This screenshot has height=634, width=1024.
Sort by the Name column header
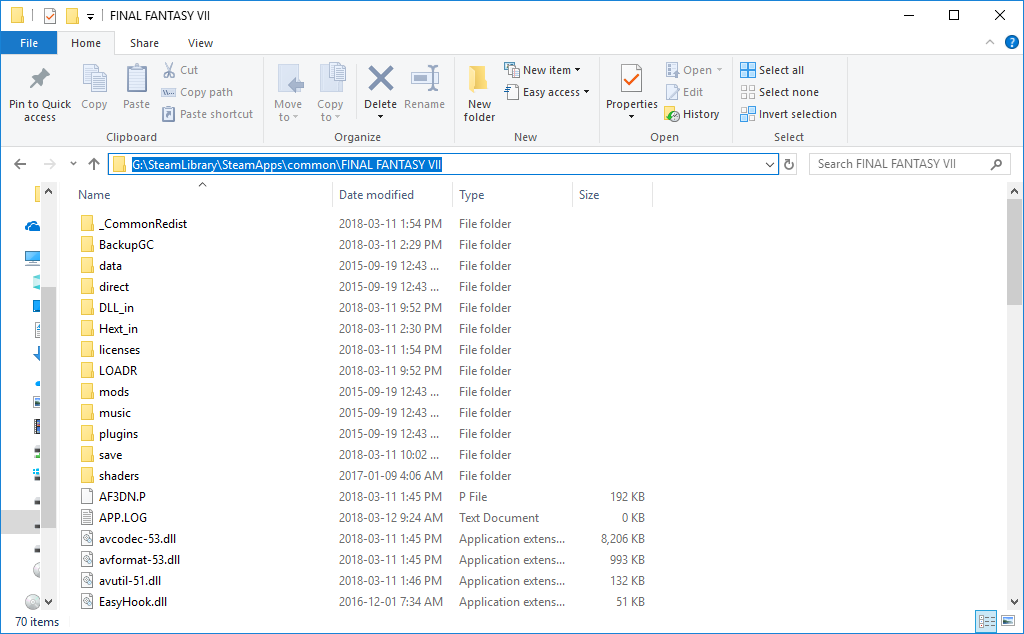click(94, 195)
